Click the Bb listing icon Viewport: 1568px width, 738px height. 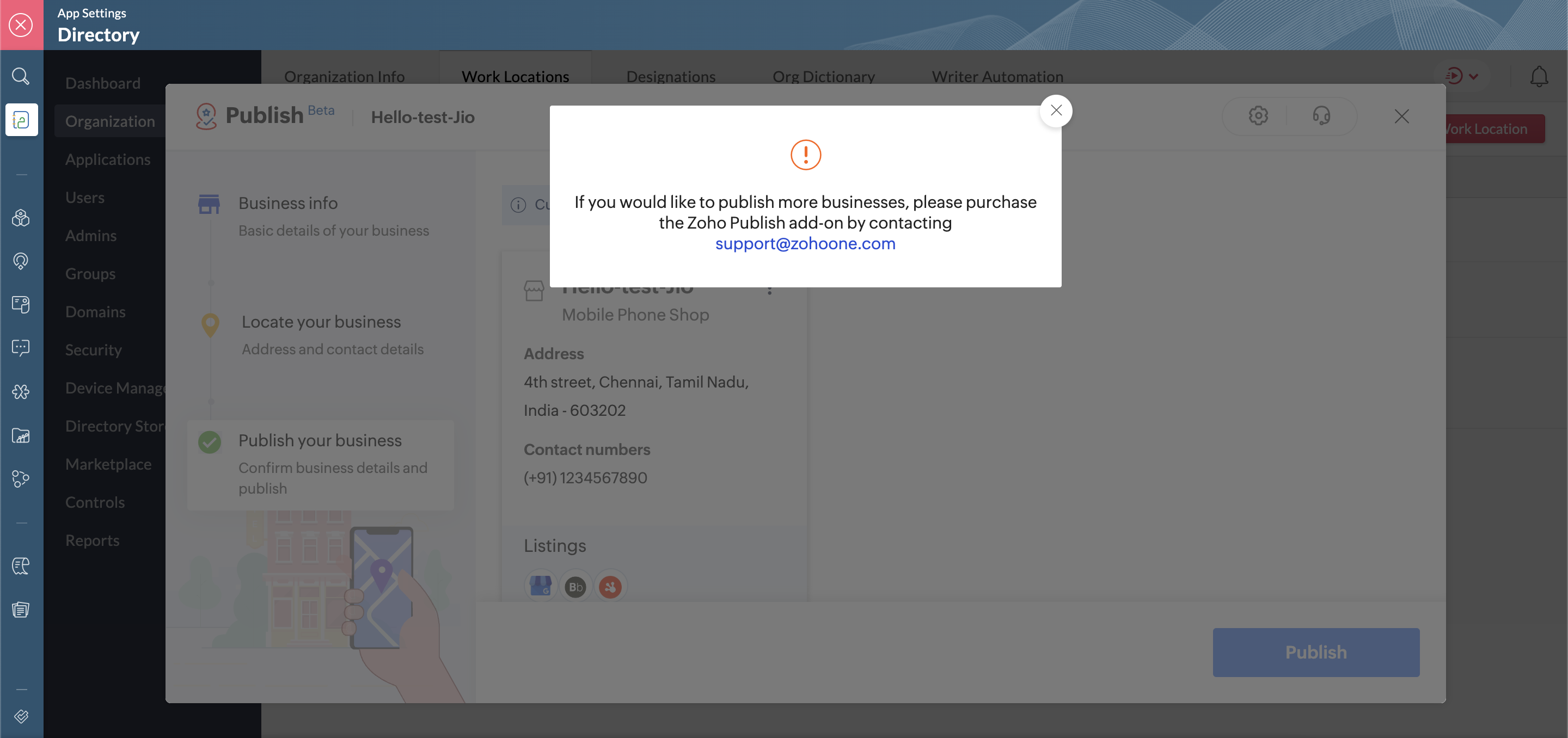[575, 587]
